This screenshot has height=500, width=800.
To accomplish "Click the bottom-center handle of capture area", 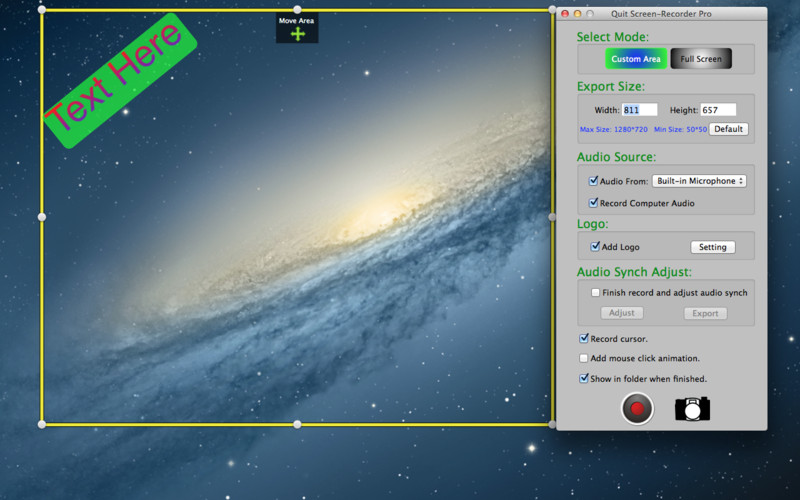I will pos(297,424).
